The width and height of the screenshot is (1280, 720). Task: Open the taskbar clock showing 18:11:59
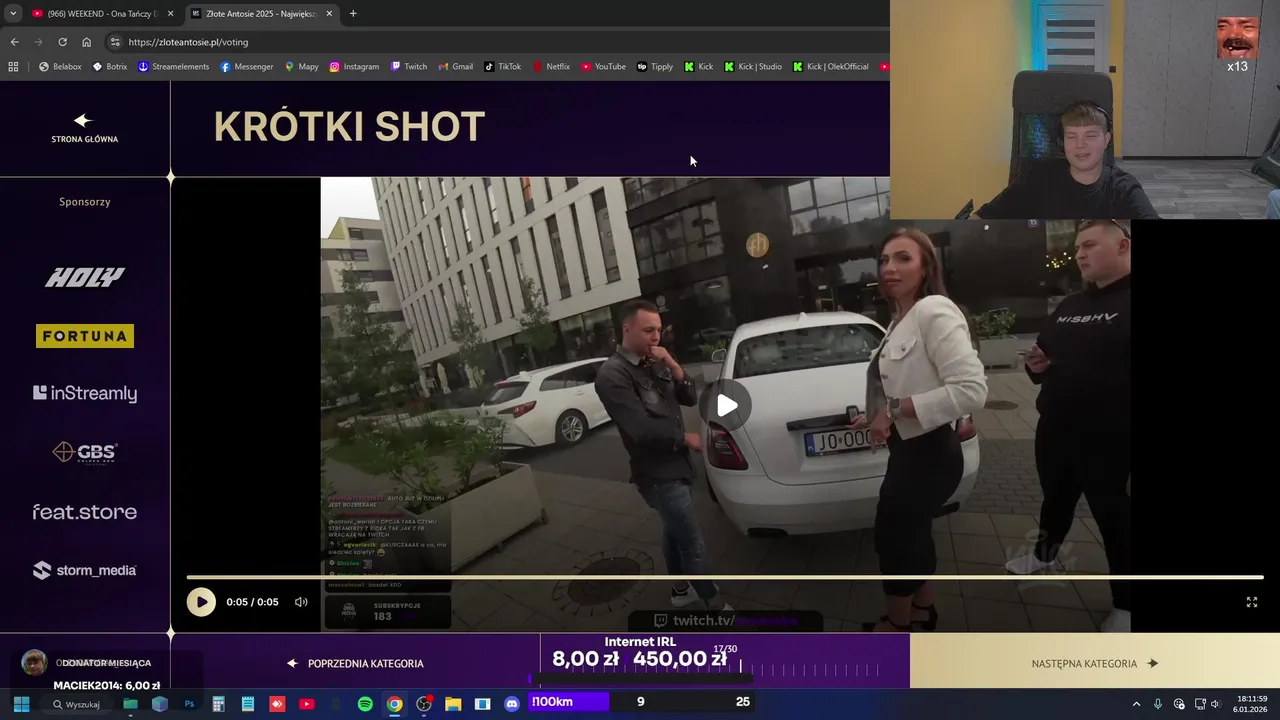pyautogui.click(x=1251, y=704)
